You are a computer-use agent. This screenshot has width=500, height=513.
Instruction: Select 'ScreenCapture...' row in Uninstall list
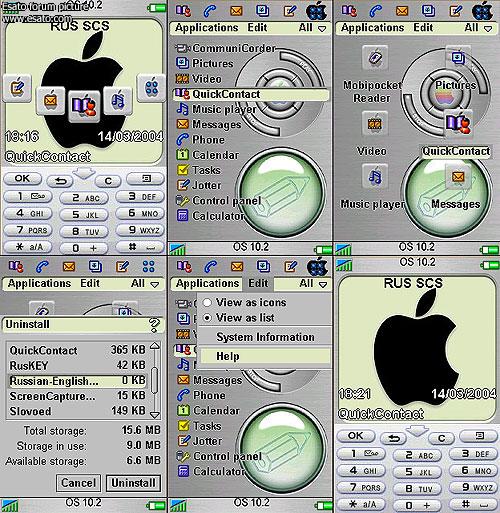click(77, 396)
